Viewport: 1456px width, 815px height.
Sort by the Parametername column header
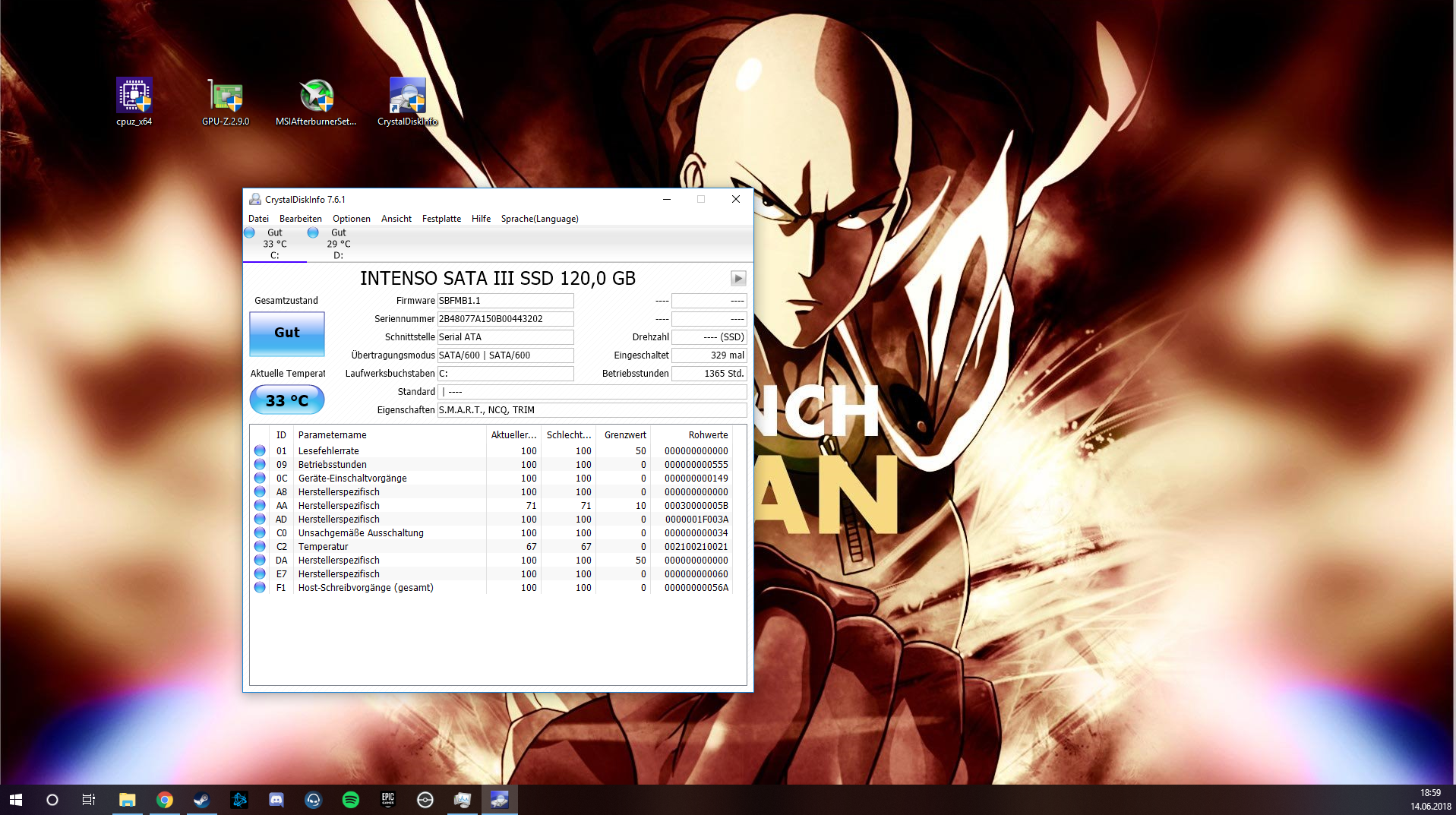pos(390,435)
